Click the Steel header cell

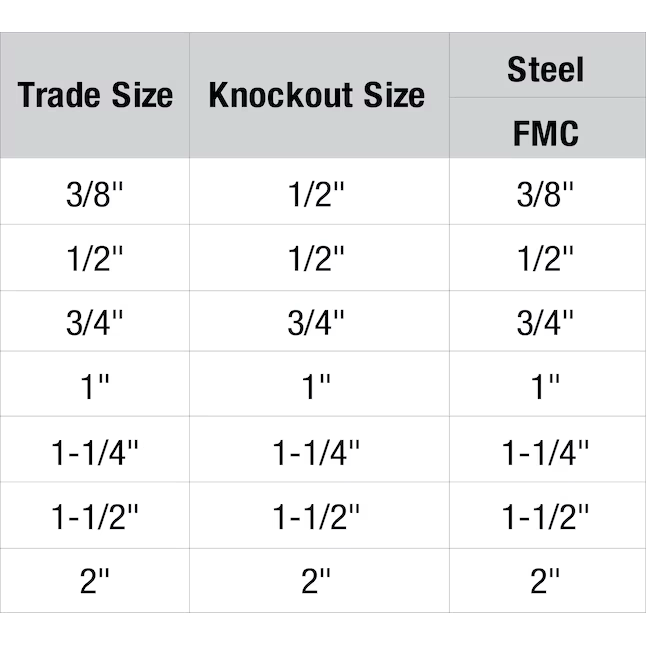click(545, 70)
